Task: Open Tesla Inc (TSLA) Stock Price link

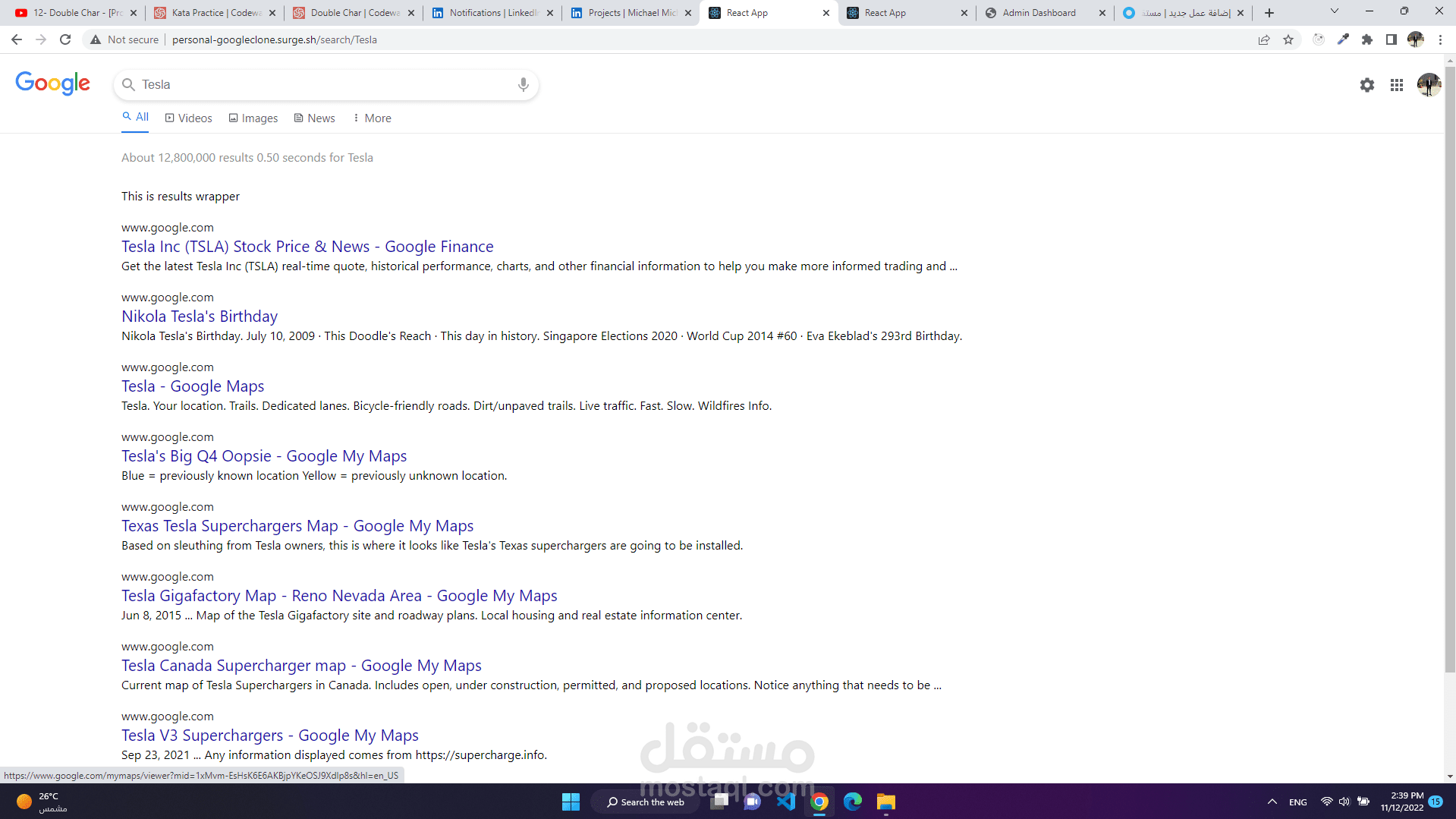Action: (307, 247)
